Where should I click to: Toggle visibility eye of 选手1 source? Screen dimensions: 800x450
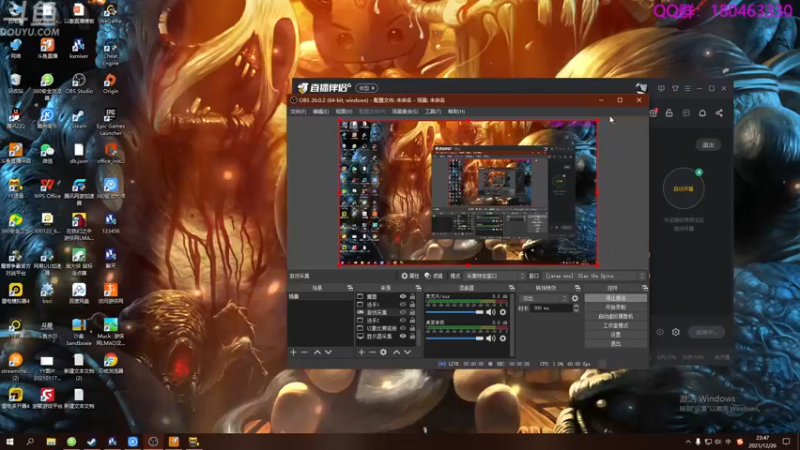pos(403,305)
